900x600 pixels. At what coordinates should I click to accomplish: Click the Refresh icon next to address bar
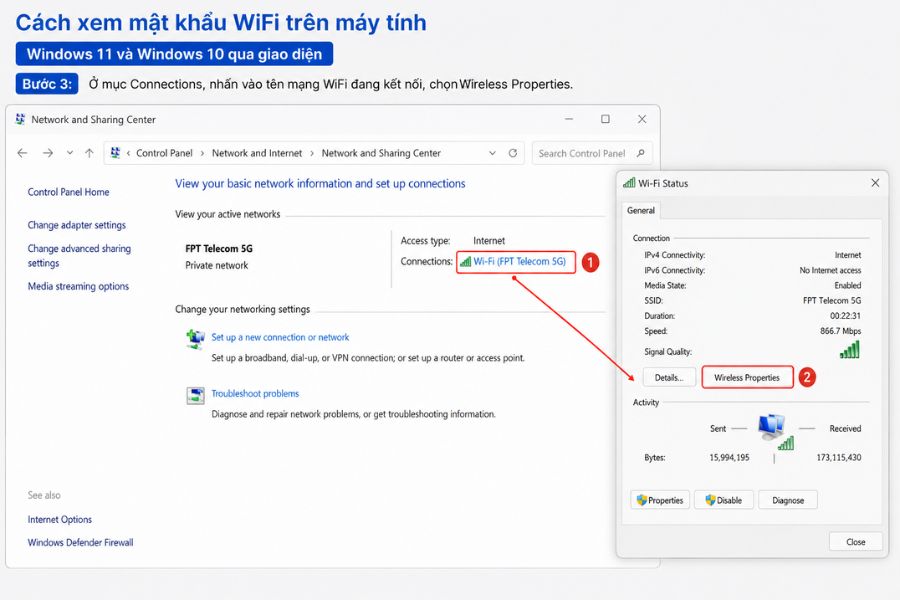[513, 153]
